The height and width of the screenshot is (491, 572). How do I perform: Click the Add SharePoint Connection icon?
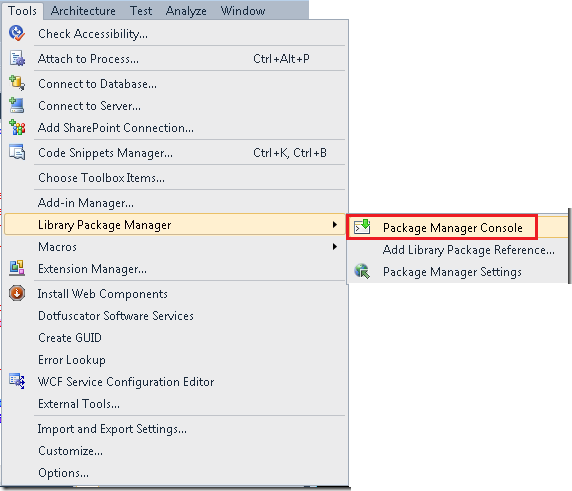[x=17, y=127]
